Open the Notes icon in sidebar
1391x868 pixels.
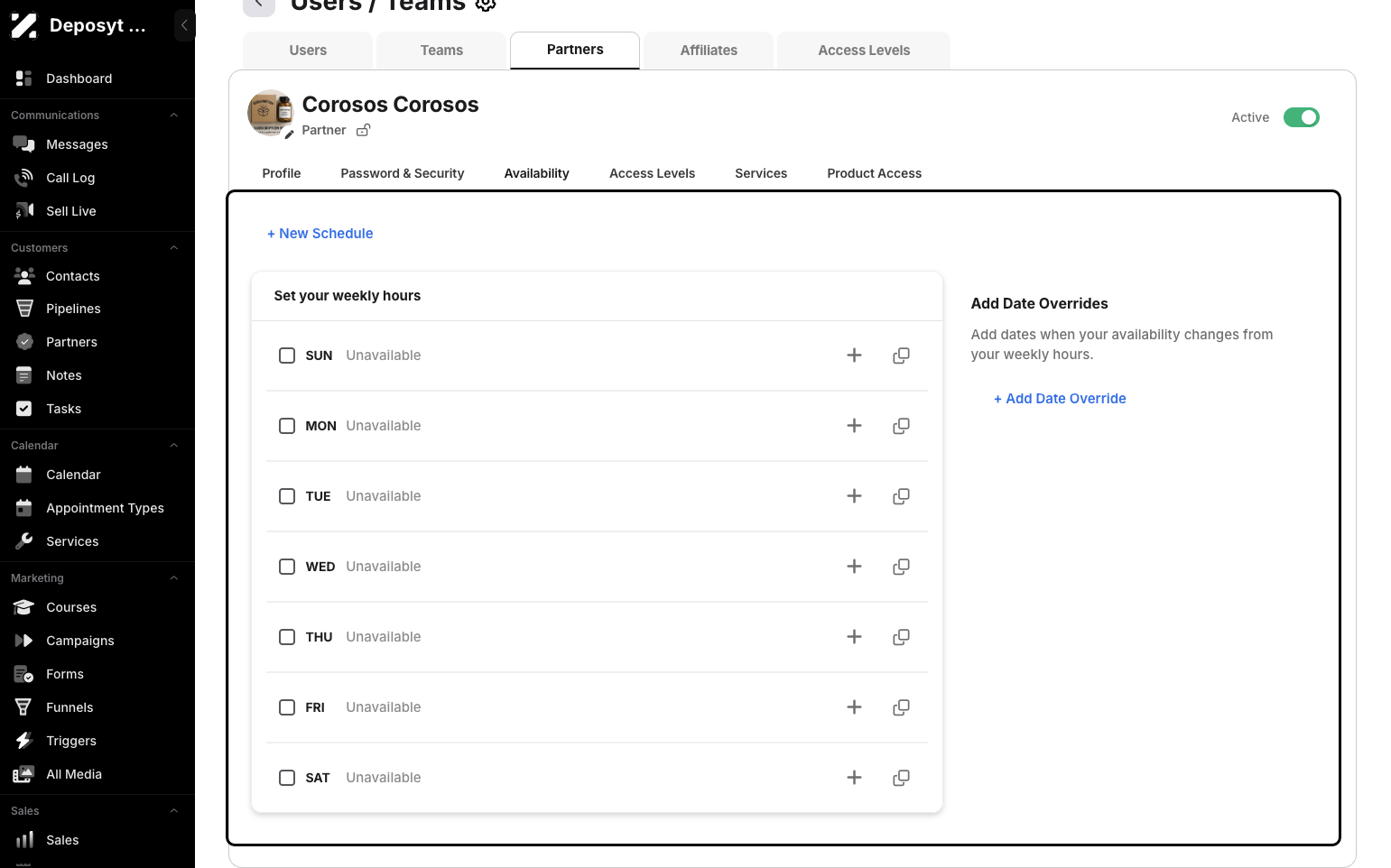coord(24,375)
